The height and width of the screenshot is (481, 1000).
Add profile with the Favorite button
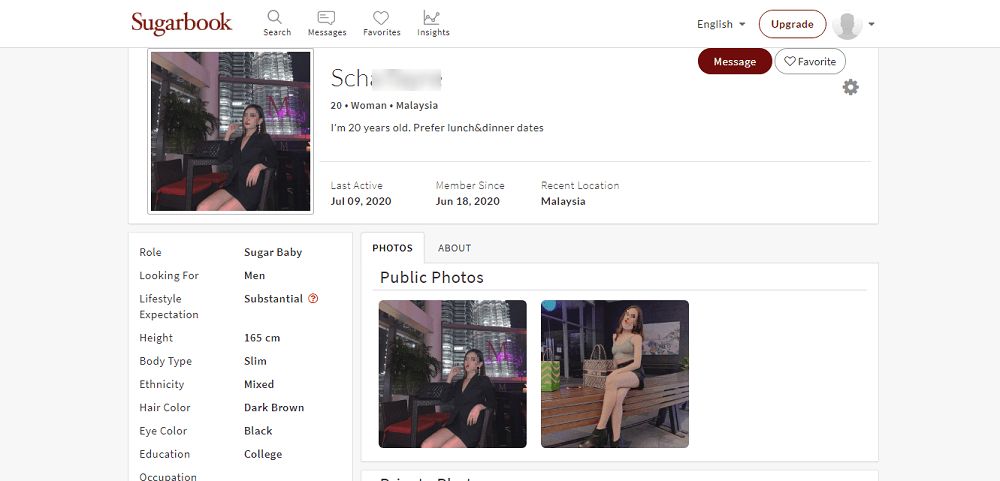810,61
